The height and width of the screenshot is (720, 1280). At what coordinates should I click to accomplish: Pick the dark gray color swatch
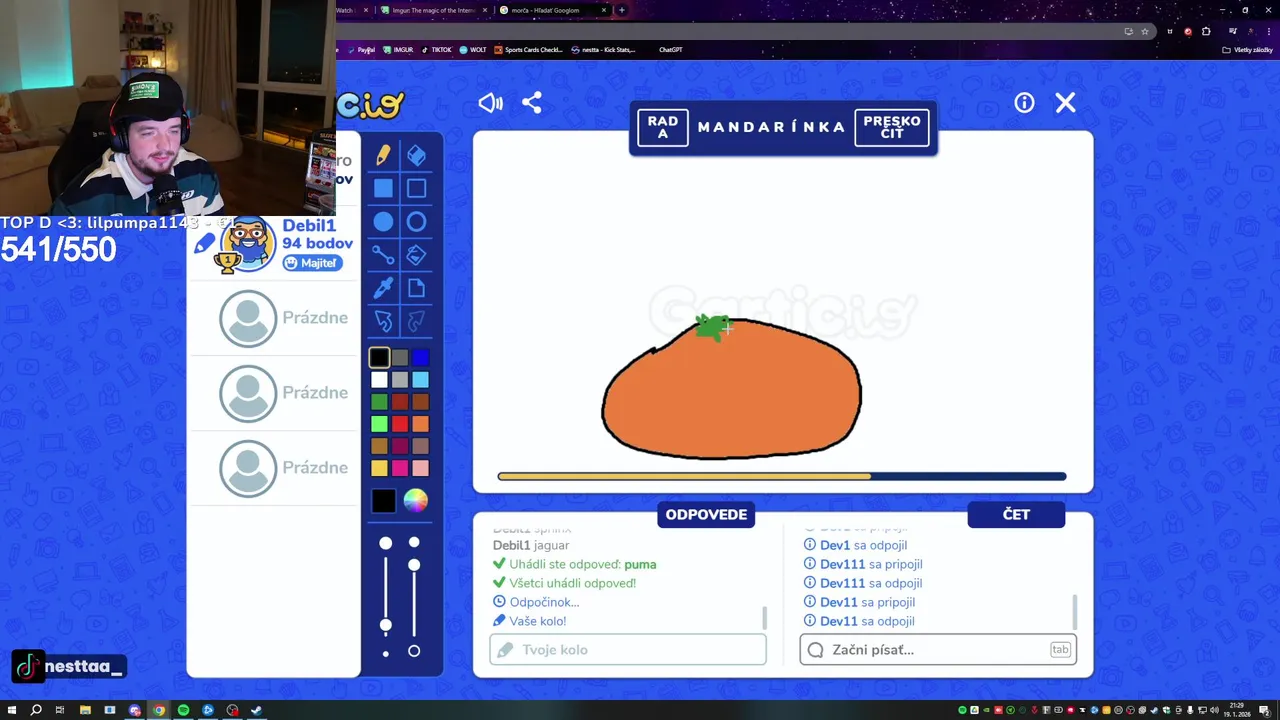click(x=400, y=357)
